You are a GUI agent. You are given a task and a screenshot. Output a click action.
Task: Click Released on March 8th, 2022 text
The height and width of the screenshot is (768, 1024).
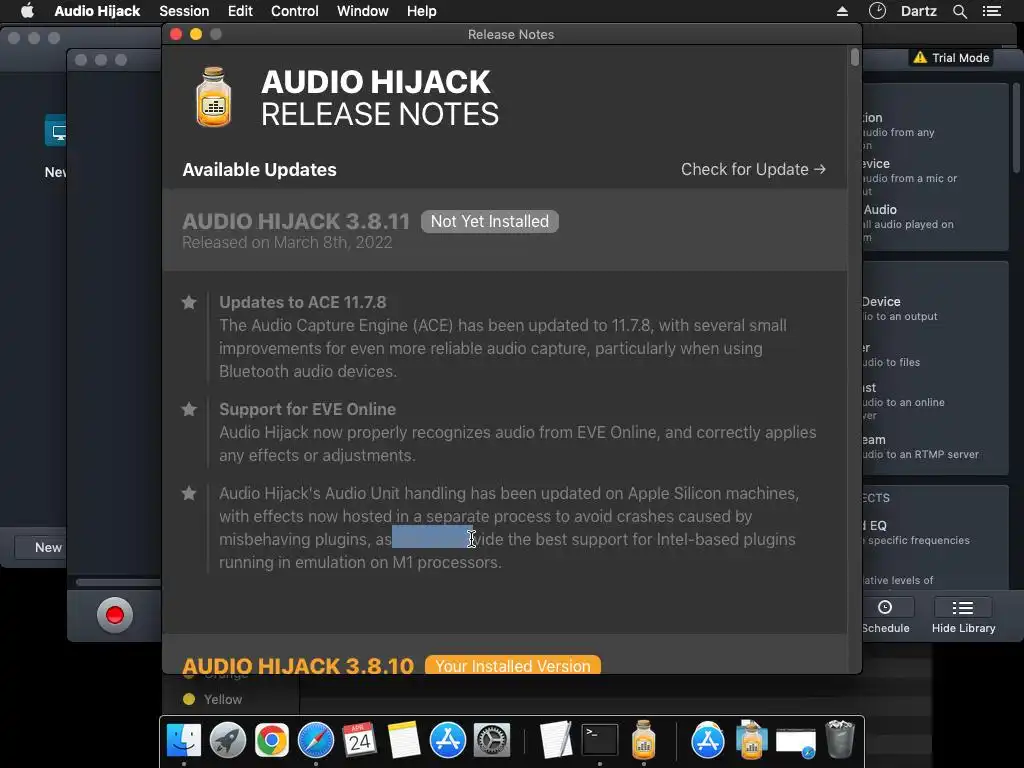click(x=287, y=242)
